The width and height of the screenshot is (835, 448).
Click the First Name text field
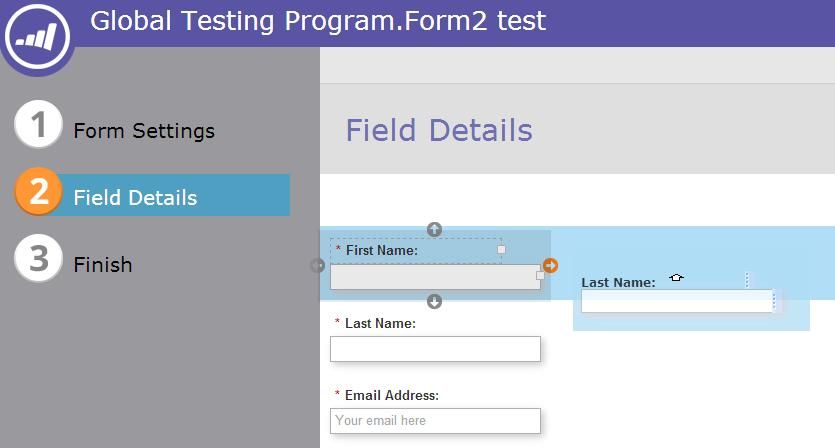[x=434, y=277]
